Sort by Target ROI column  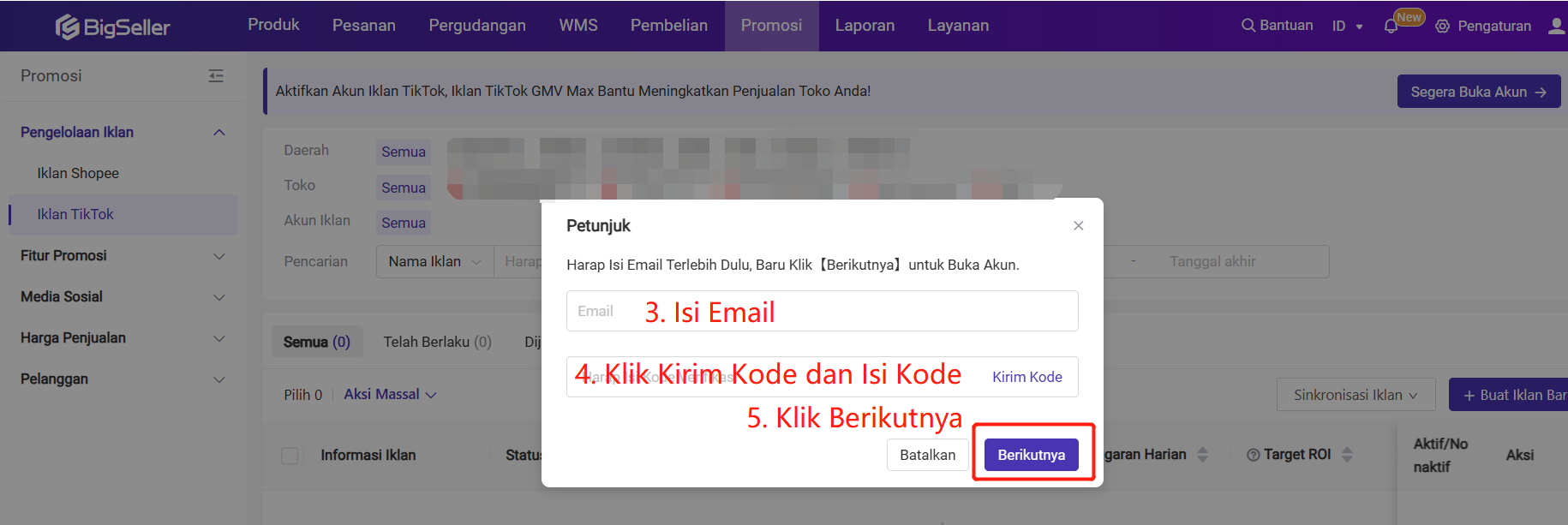1347,455
